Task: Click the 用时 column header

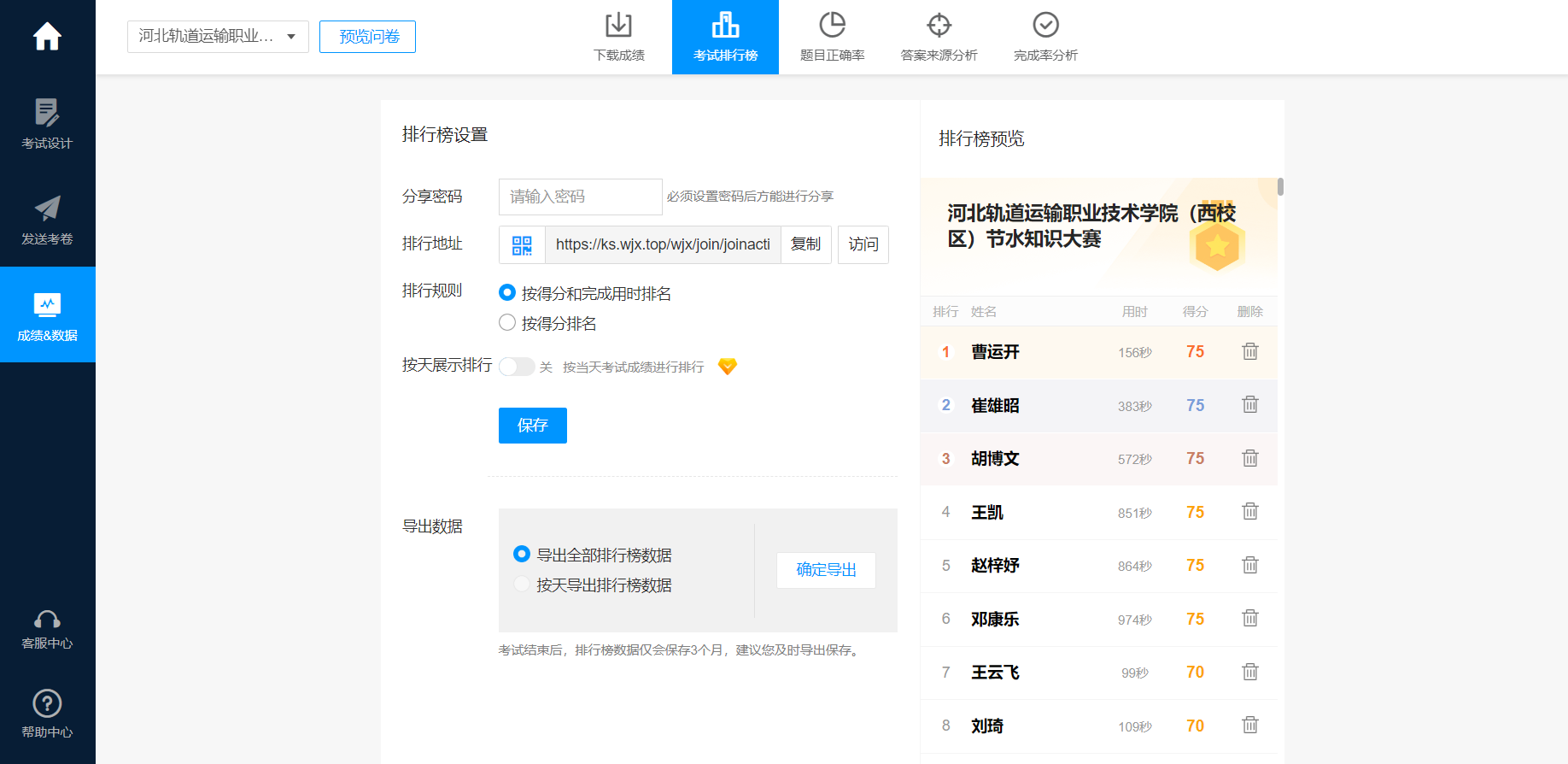Action: (x=1135, y=312)
